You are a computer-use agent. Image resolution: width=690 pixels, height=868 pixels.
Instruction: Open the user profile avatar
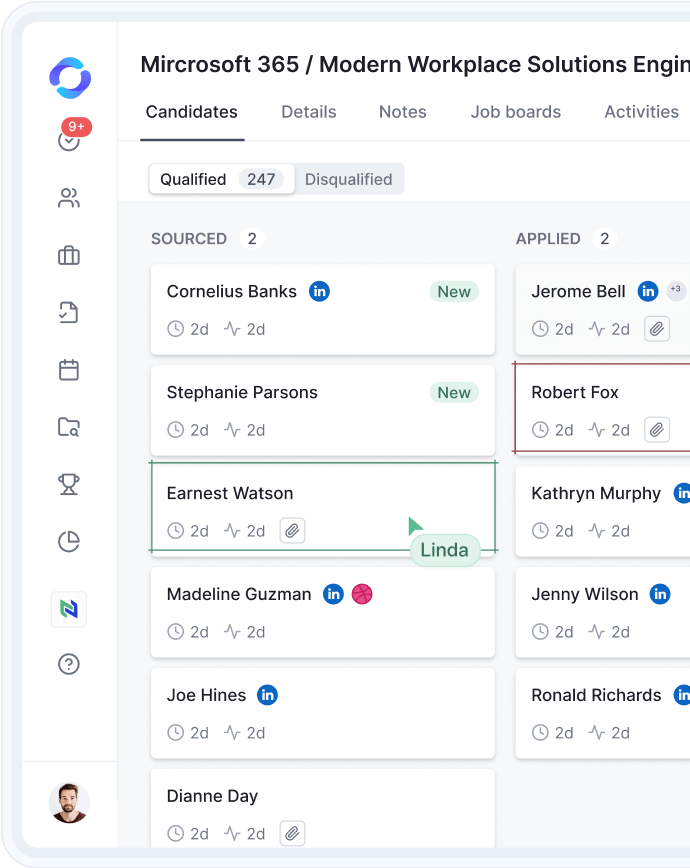69,803
